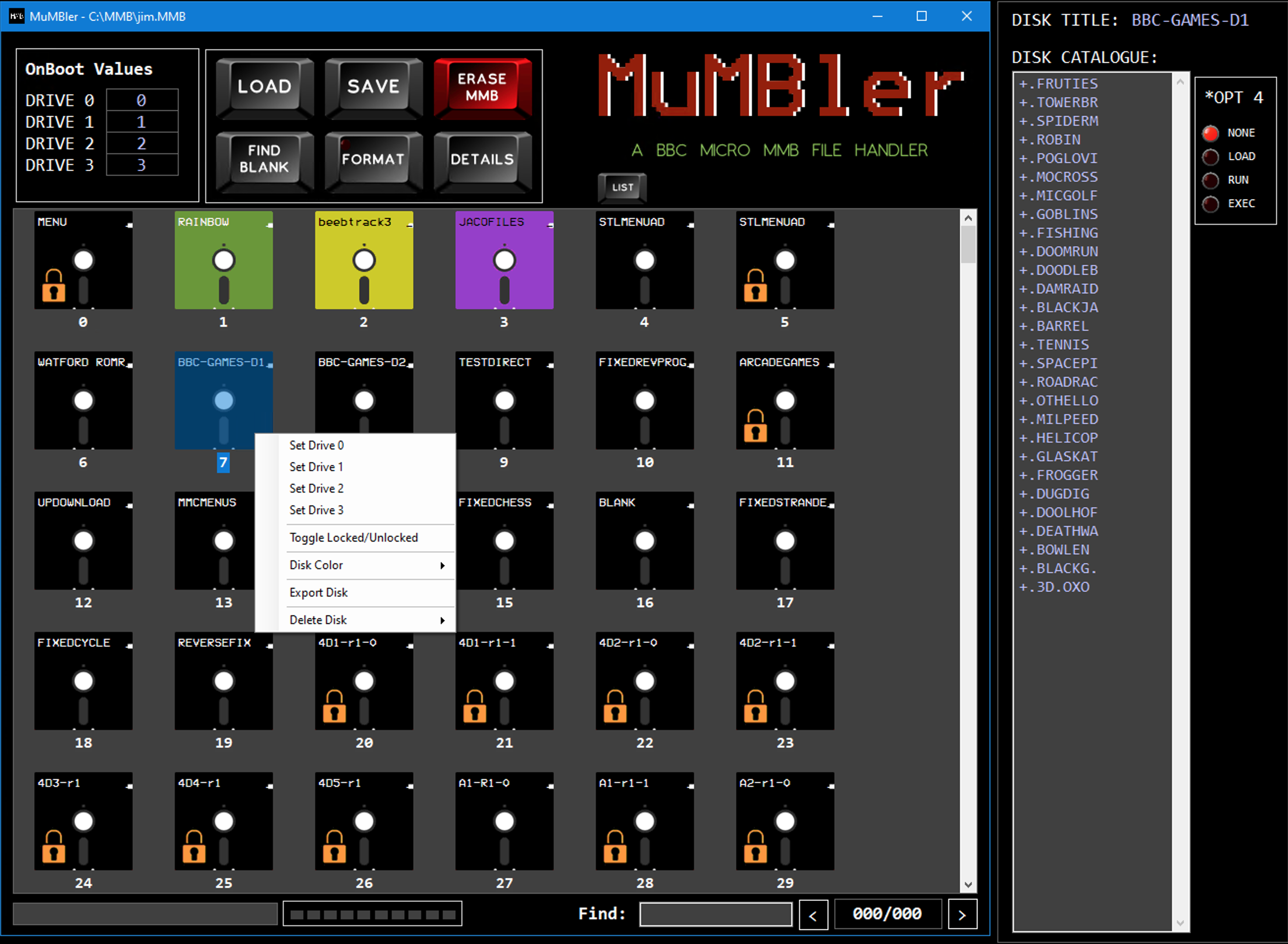Image resolution: width=1288 pixels, height=944 pixels.
Task: Click Toggle Locked/Unlocked menu entry
Action: [355, 538]
